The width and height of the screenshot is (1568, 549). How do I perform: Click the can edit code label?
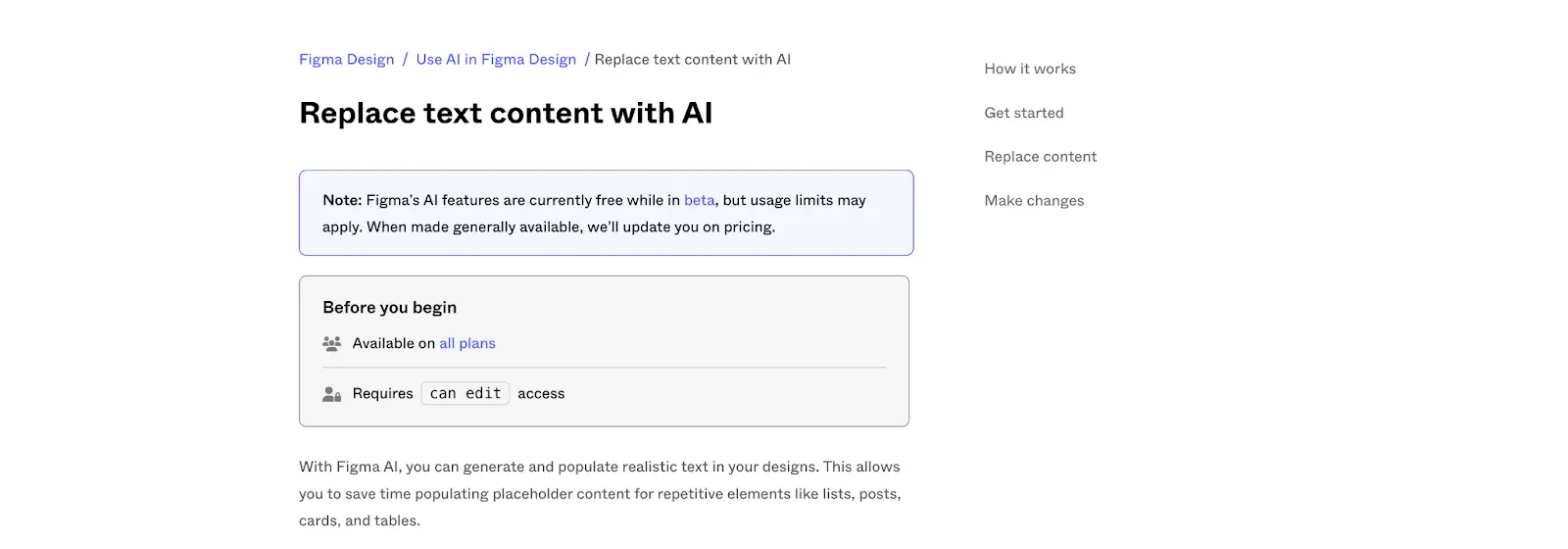coord(465,393)
